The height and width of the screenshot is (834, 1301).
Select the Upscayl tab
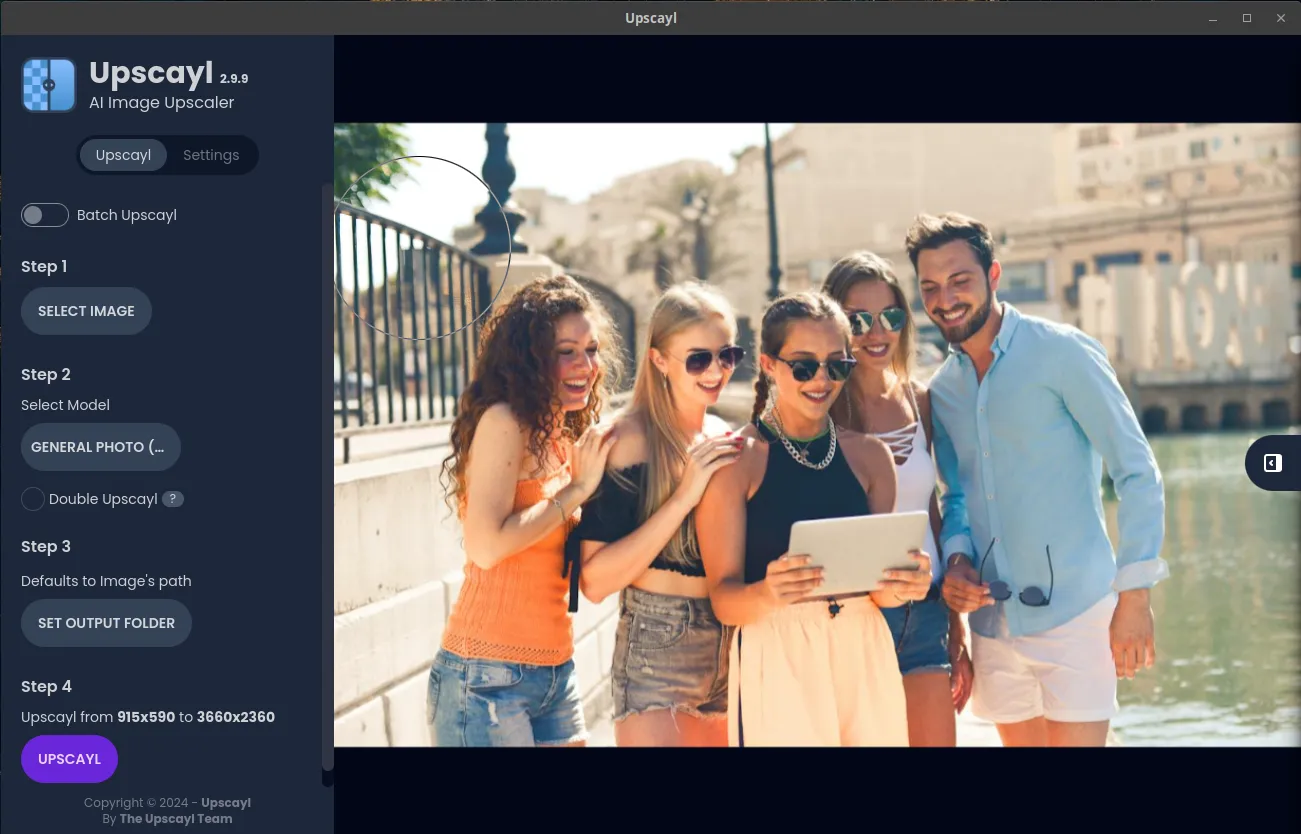click(x=123, y=155)
